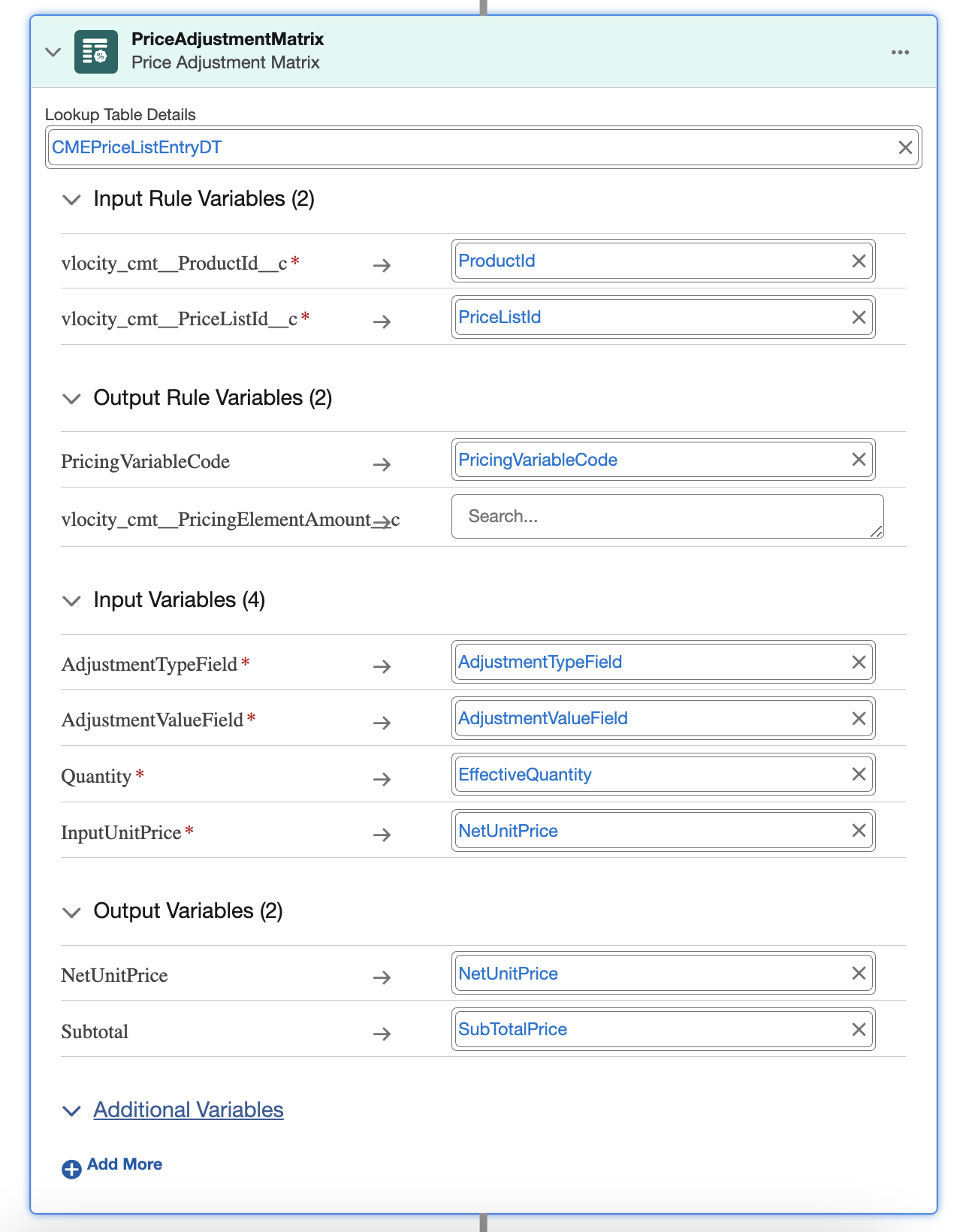Click the Input Variables (4) heading
This screenshot has width=975, height=1232.
(x=180, y=599)
